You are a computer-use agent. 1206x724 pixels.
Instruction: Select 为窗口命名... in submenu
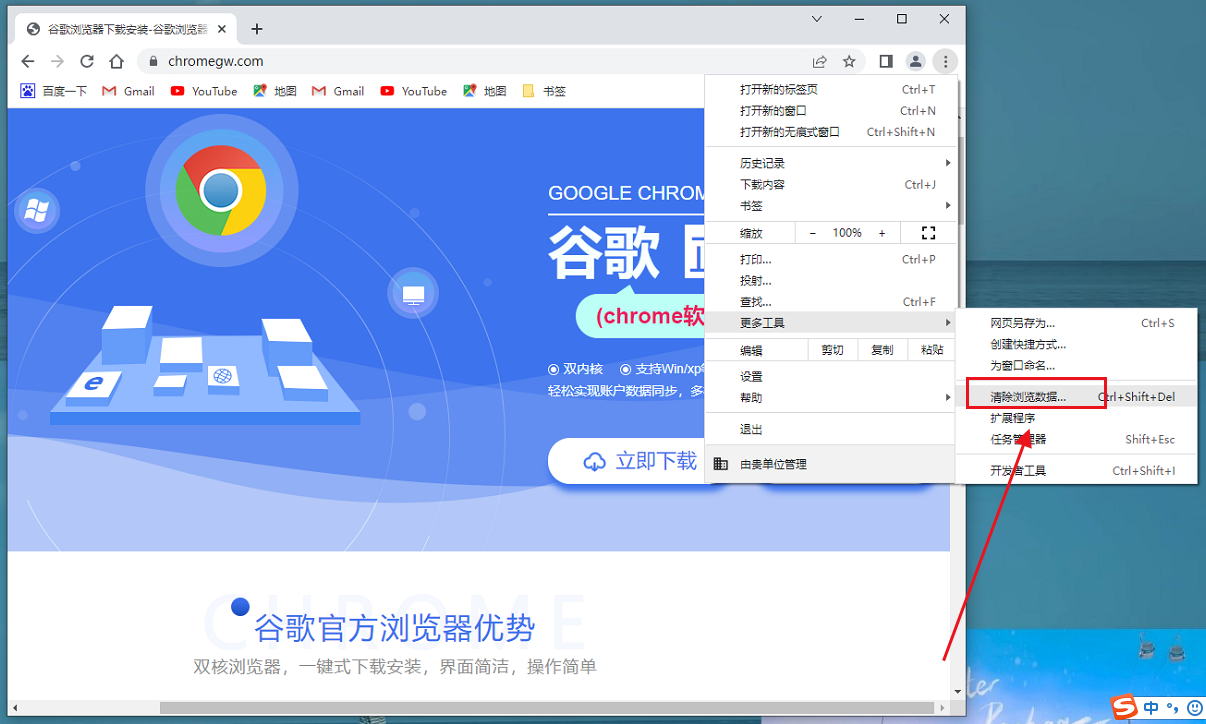click(x=1076, y=365)
